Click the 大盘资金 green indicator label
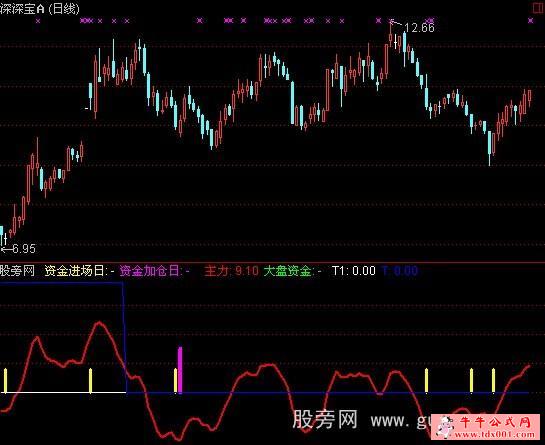Image resolution: width=545 pixels, height=445 pixels. pos(292,270)
